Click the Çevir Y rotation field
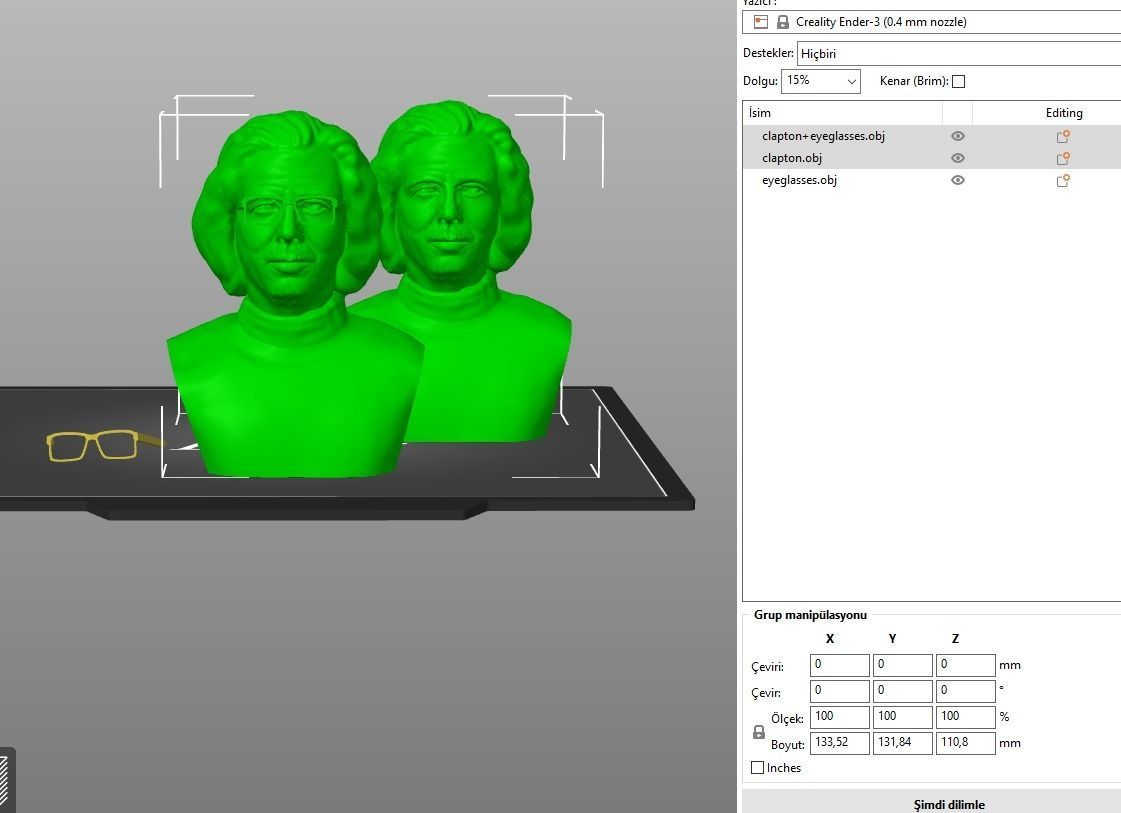This screenshot has width=1121, height=813. 902,691
